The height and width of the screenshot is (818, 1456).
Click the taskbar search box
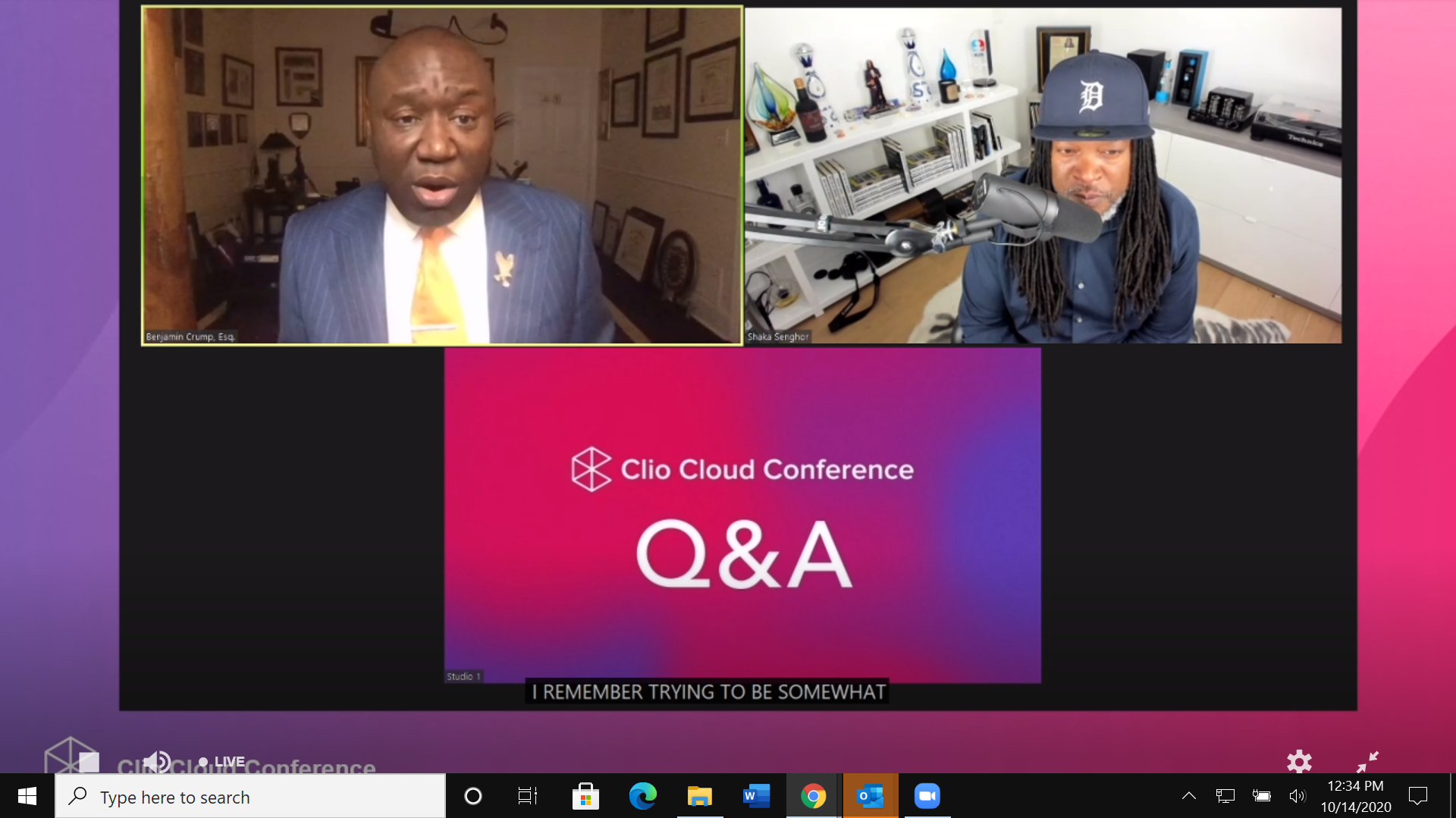(x=250, y=797)
